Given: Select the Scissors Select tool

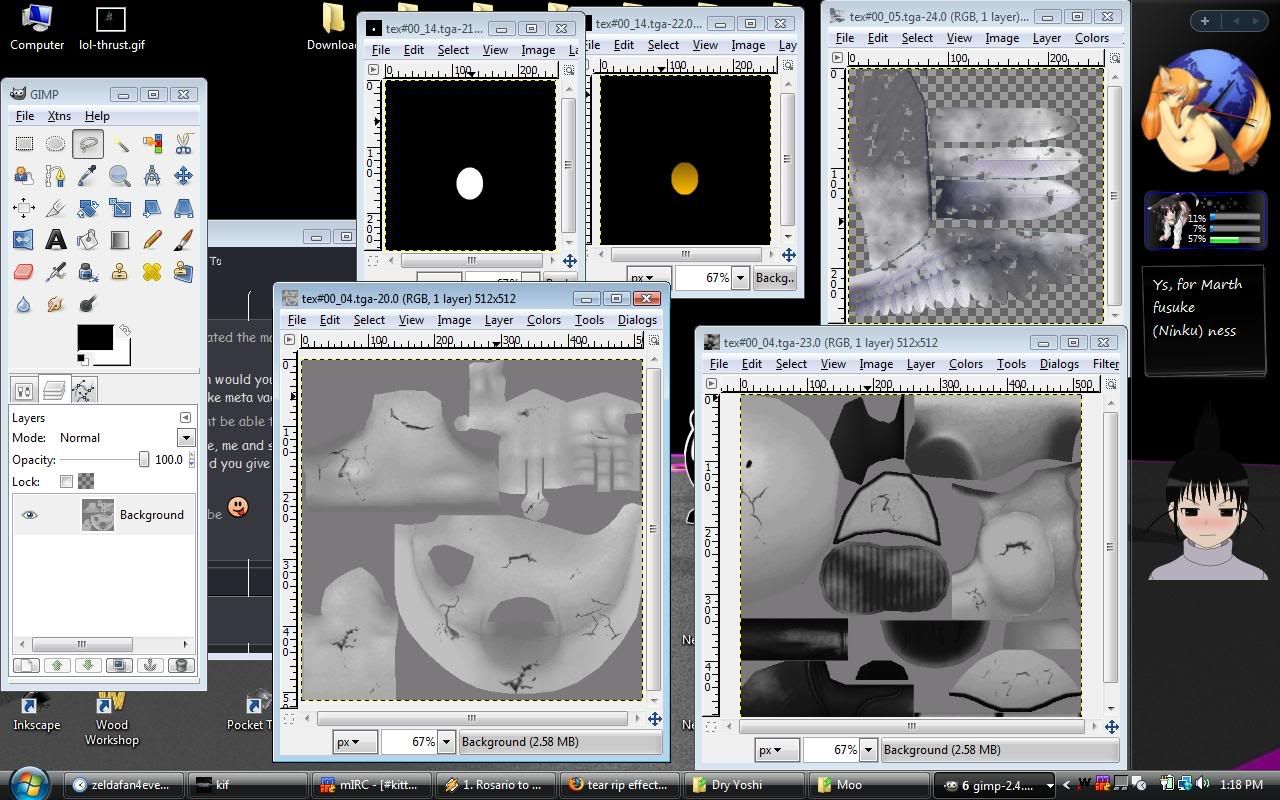Looking at the screenshot, I should point(183,145).
